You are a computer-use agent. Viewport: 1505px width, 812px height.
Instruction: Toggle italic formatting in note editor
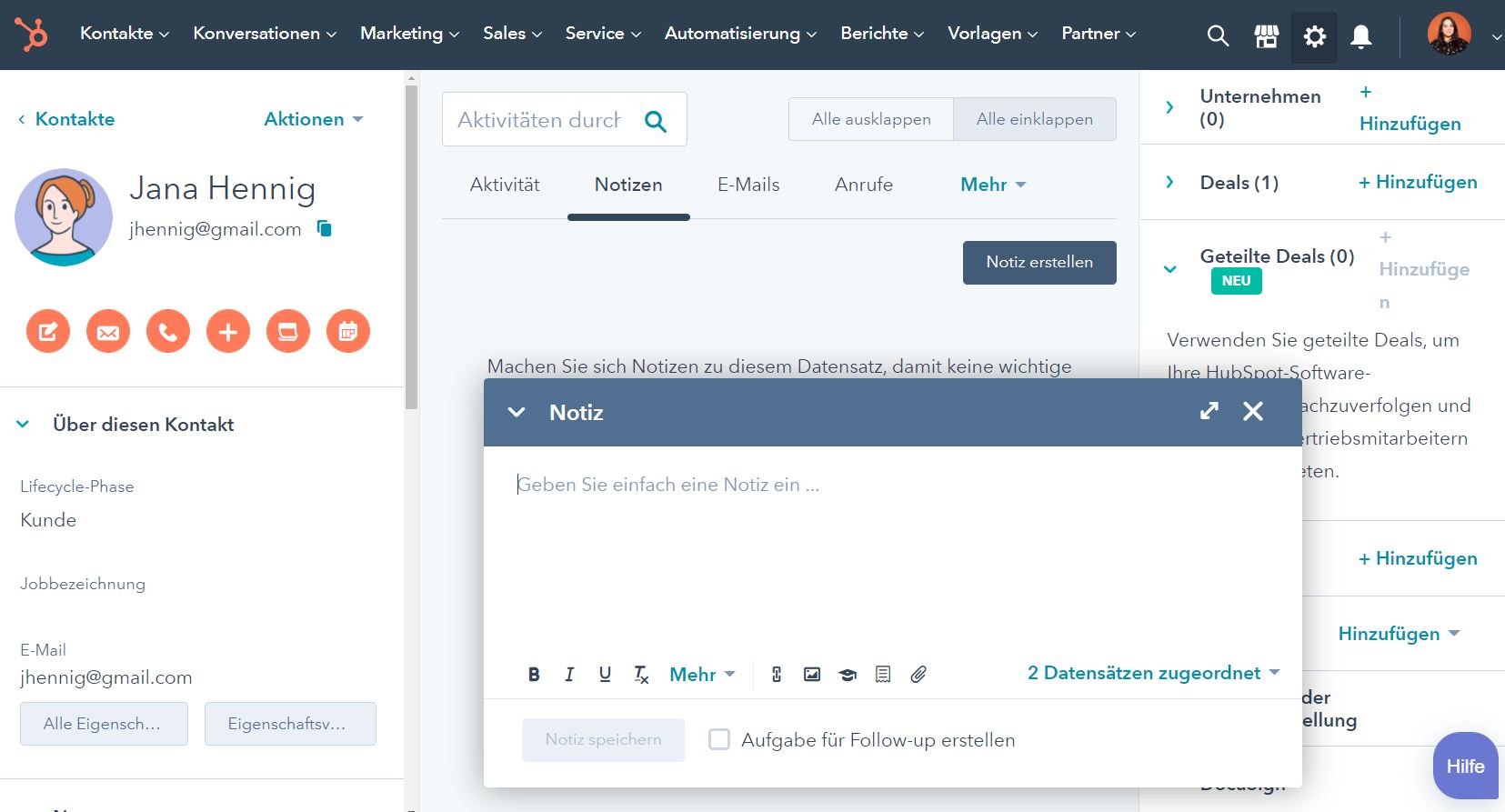pos(569,675)
